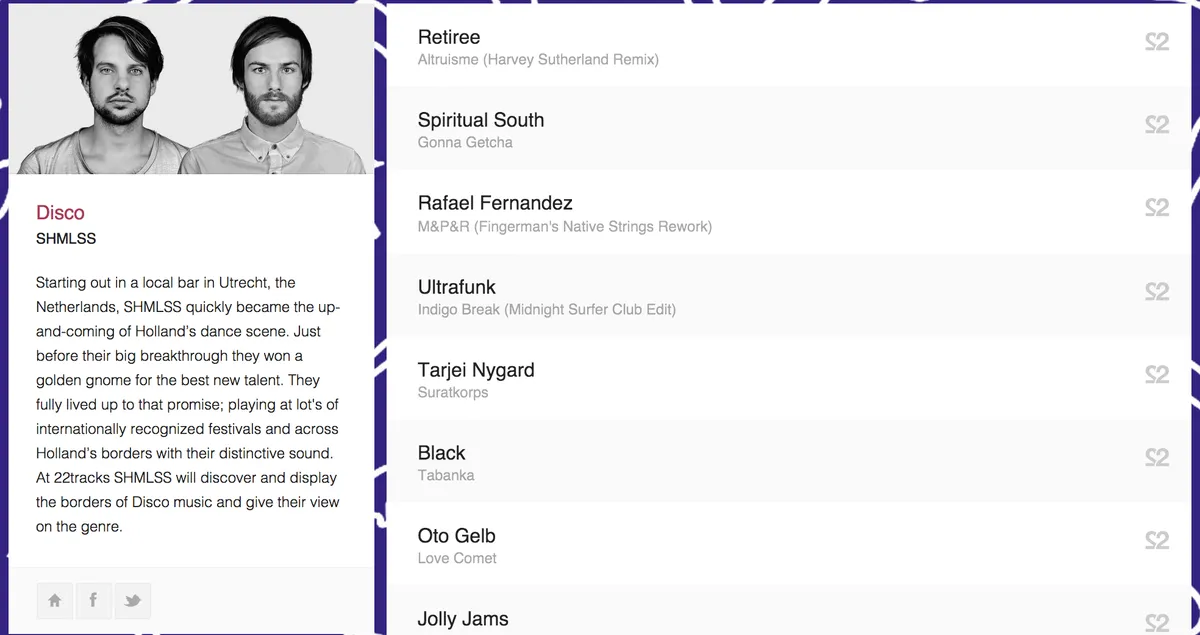Select the Spiritual South Gonna Getcha track
Image resolution: width=1200 pixels, height=635 pixels.
click(480, 129)
